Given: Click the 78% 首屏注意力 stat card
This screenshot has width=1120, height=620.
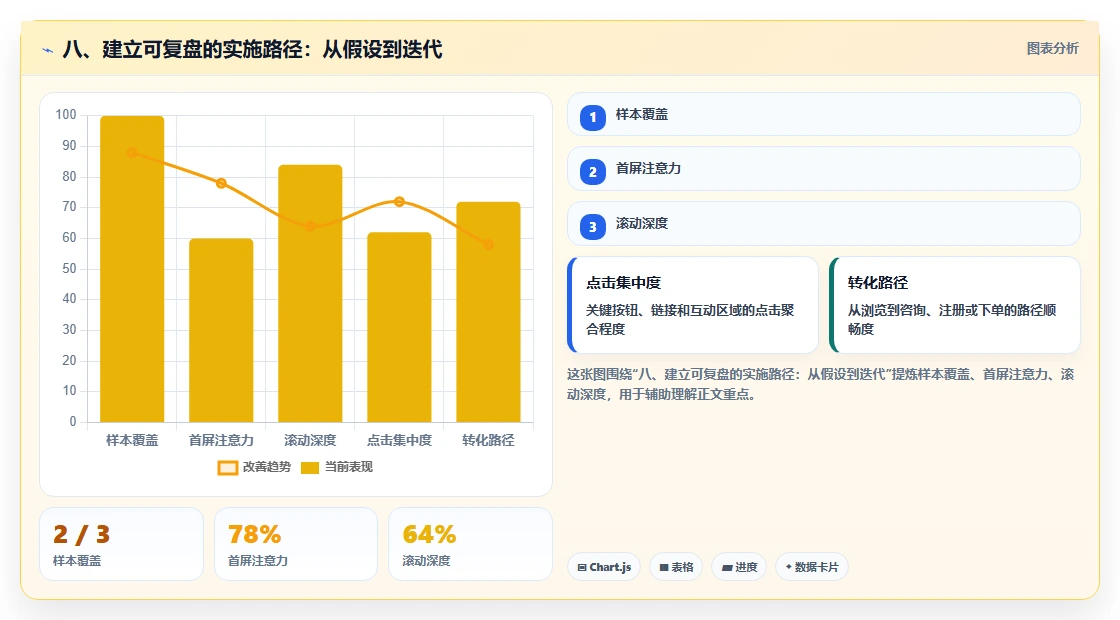Looking at the screenshot, I should pos(296,544).
